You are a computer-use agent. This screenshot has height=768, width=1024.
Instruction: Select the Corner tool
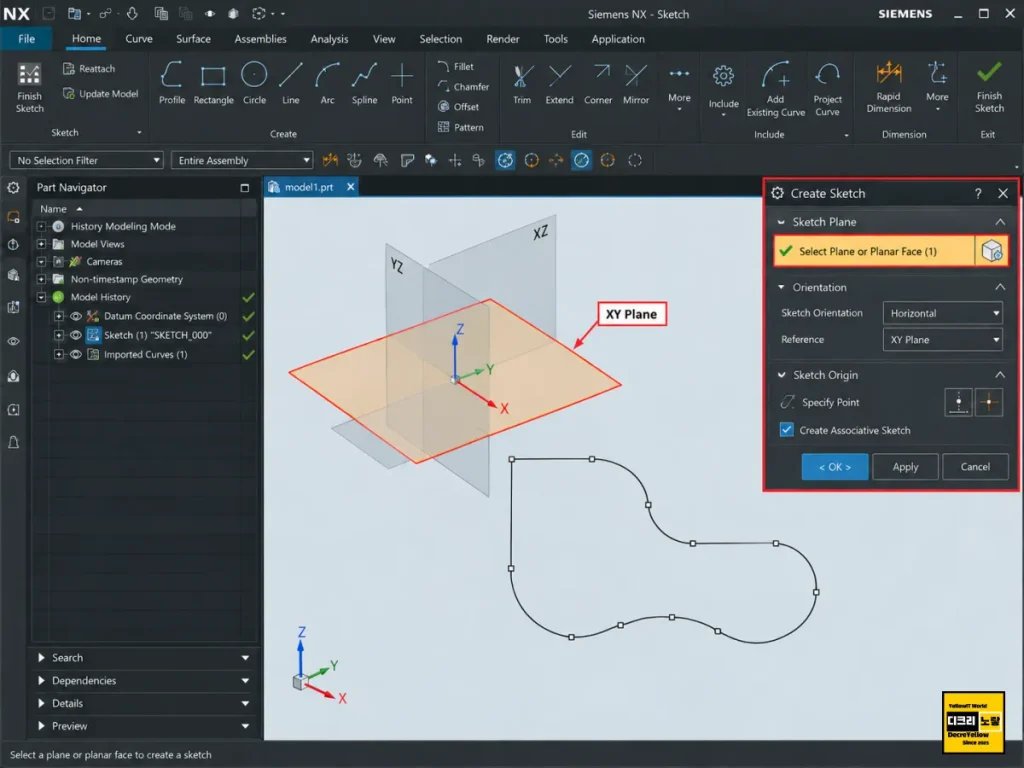[598, 83]
